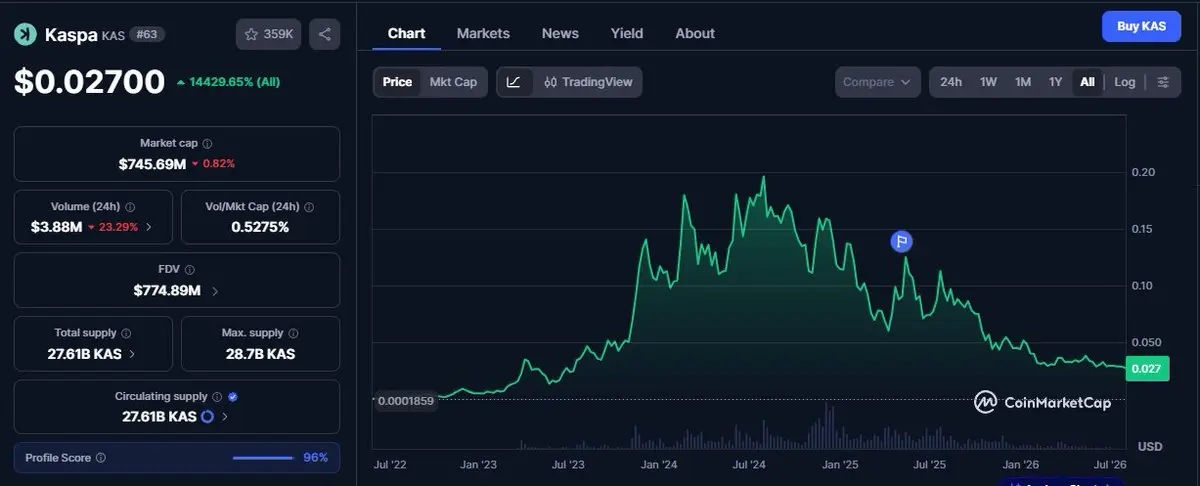Viewport: 1200px width, 486px height.
Task: Select the Price toggle
Action: [397, 82]
